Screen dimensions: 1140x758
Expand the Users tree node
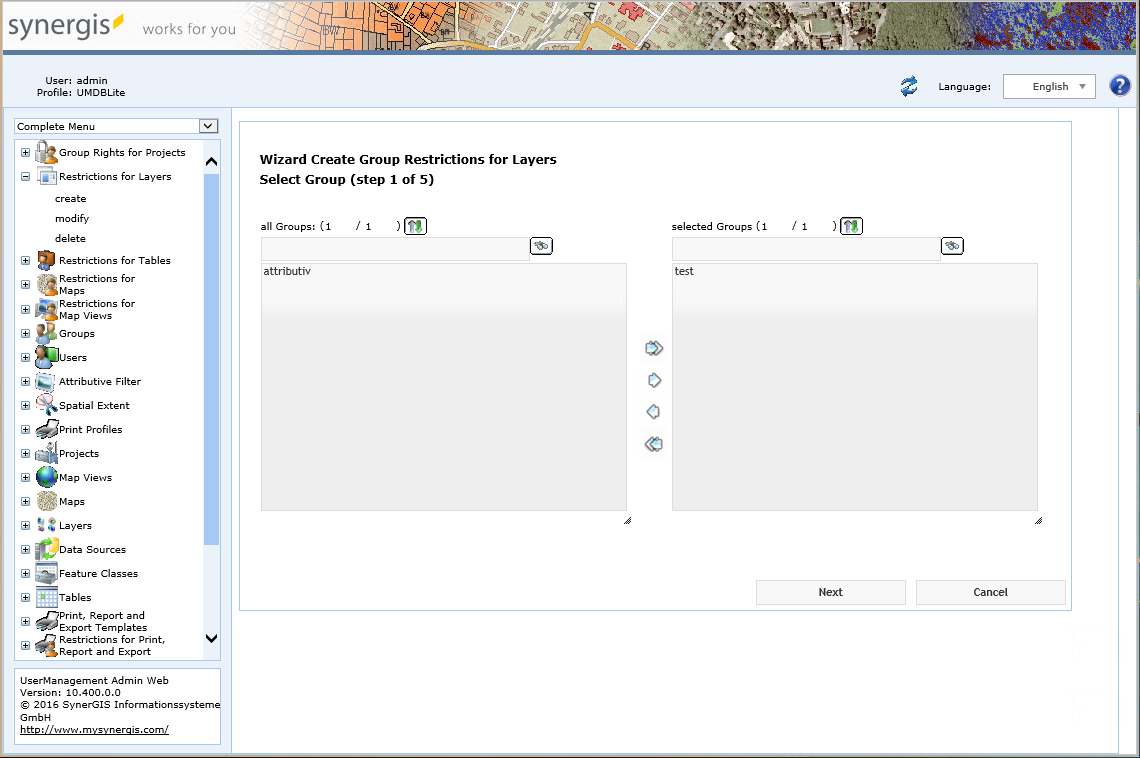click(24, 357)
